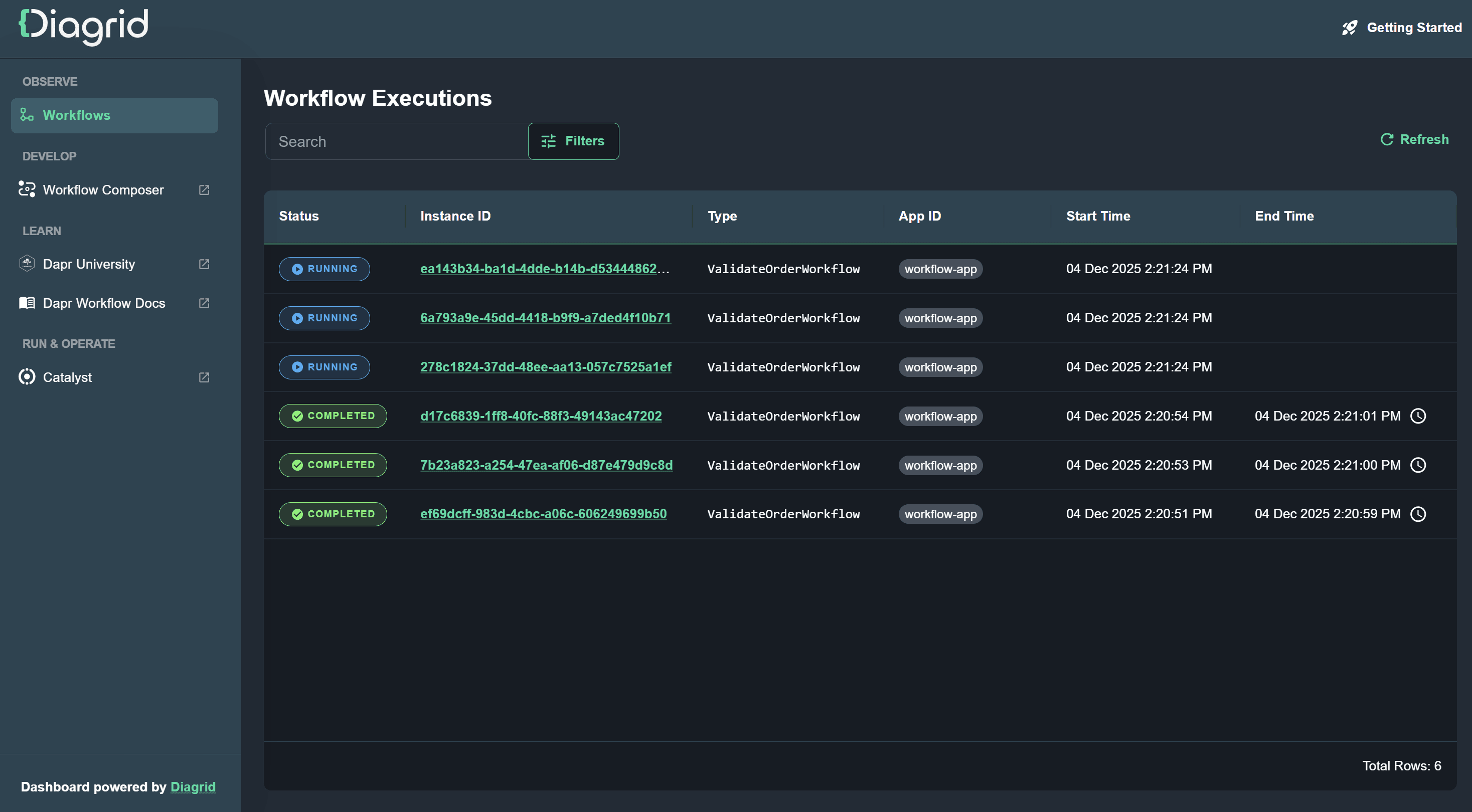Click the Dapr University graduation icon

[26, 263]
